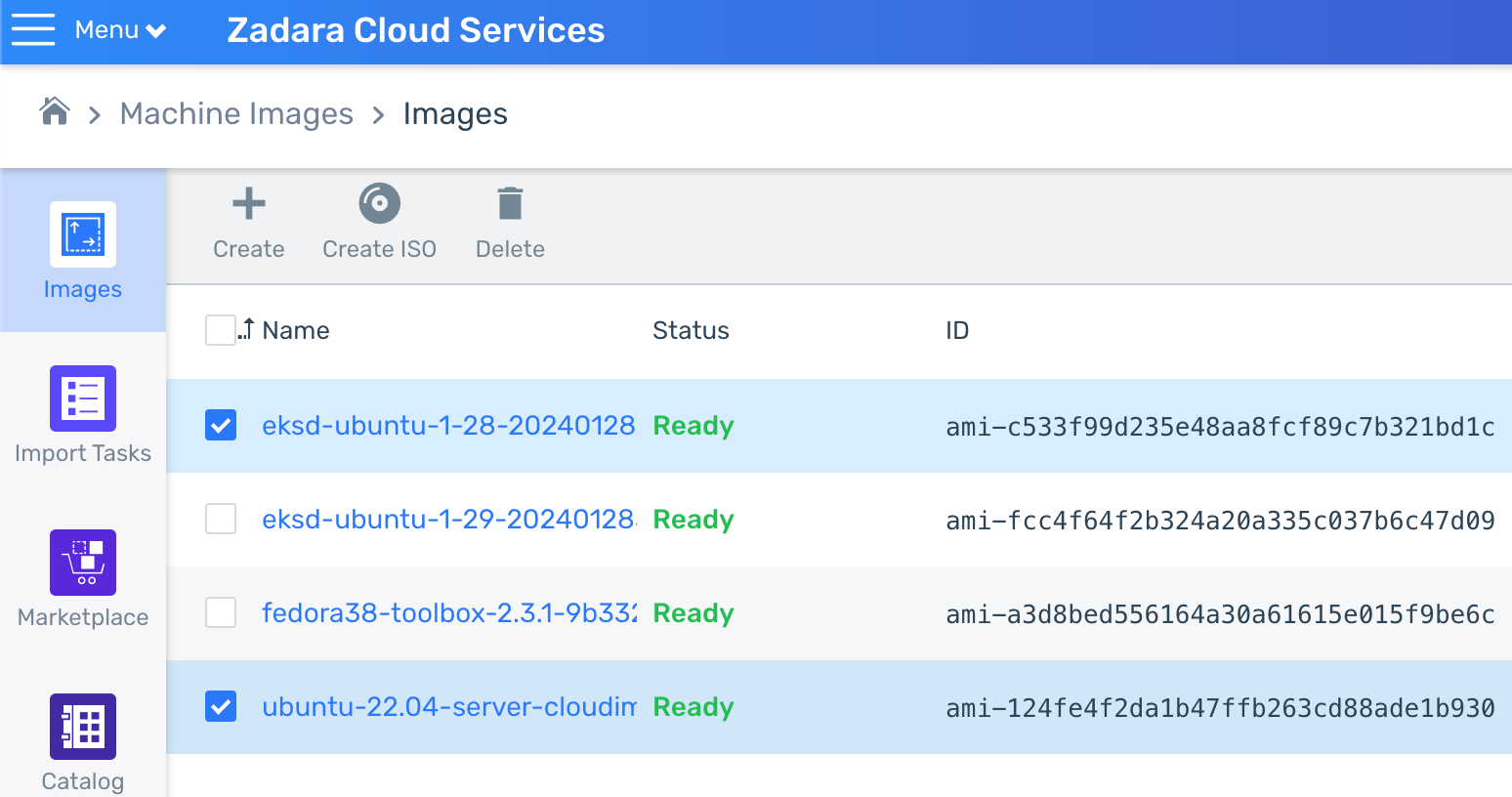Check the eksd-ubuntu-1-29-20240128 checkbox
This screenshot has height=797, width=1512.
(x=221, y=519)
